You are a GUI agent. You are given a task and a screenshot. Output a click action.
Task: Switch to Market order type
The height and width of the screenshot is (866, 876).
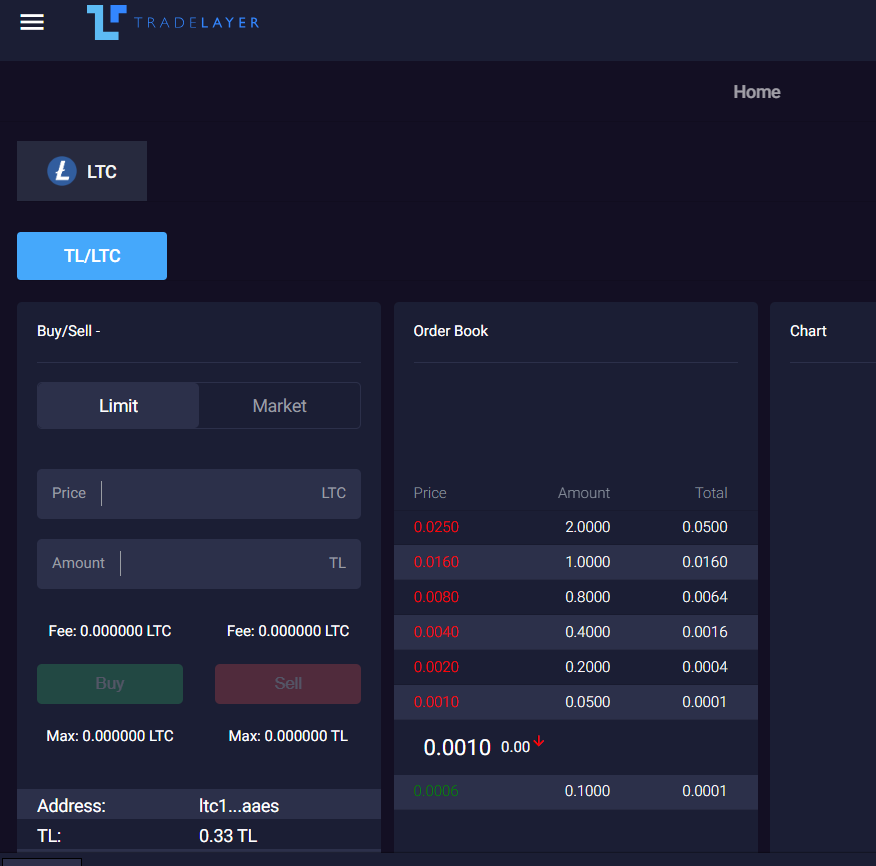click(279, 406)
